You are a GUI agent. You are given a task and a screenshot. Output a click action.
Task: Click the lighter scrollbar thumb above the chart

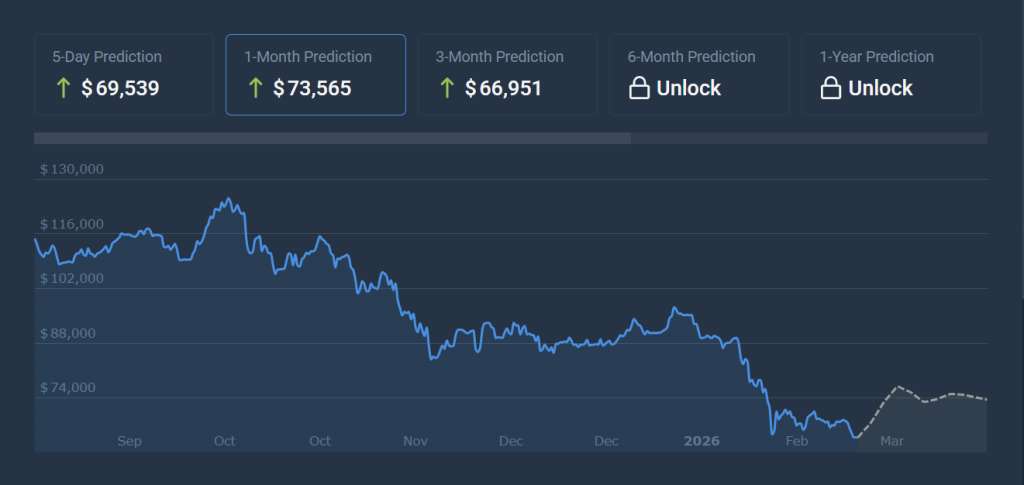click(332, 138)
